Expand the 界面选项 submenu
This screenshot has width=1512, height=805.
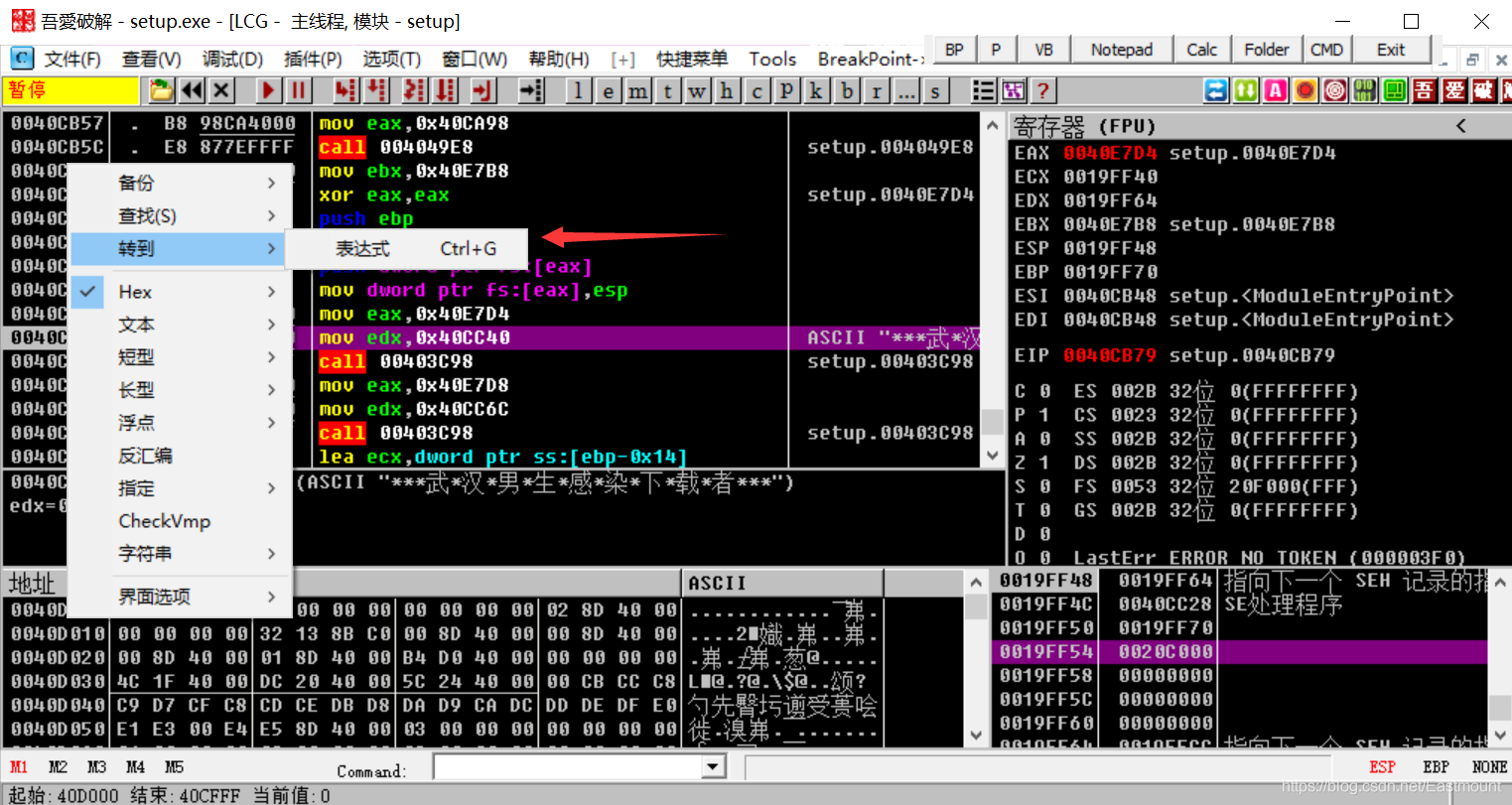pyautogui.click(x=181, y=597)
